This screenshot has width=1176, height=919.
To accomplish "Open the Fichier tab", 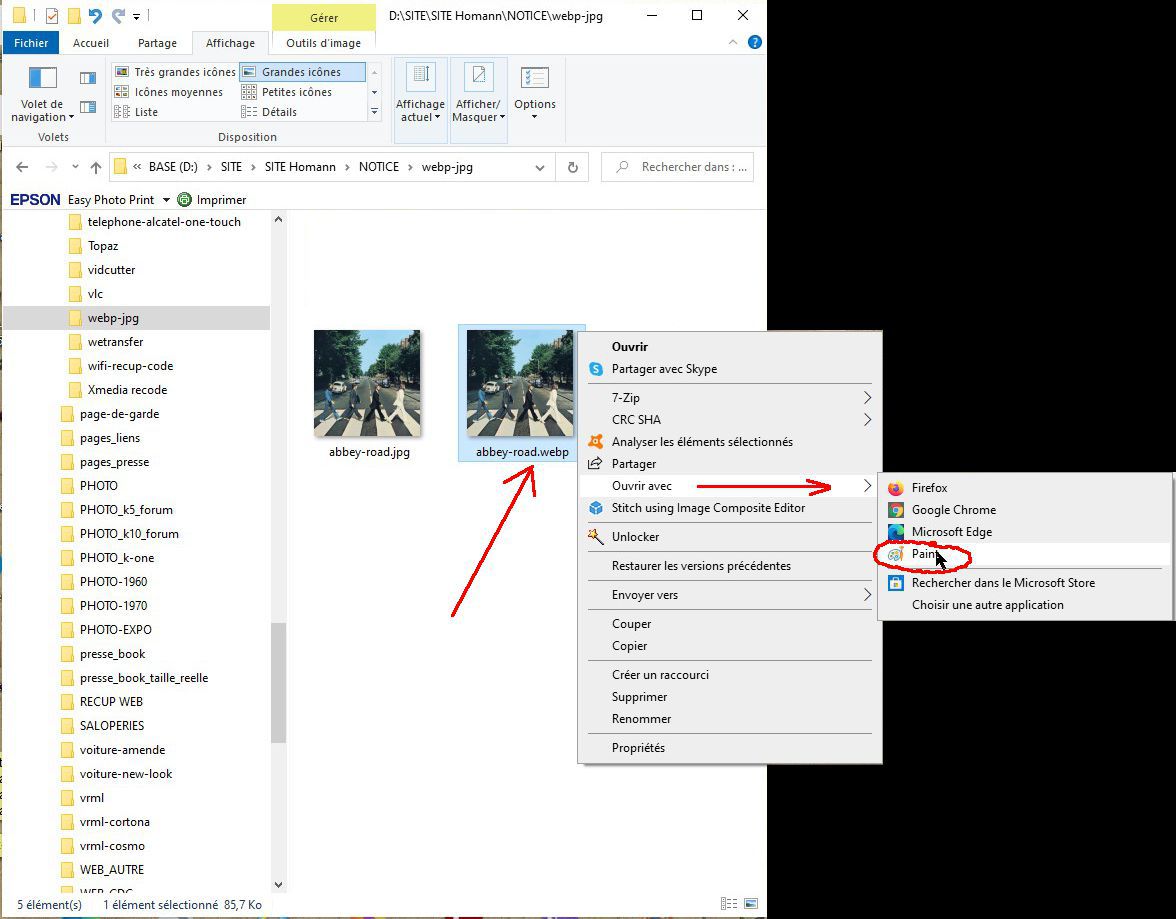I will (31, 43).
